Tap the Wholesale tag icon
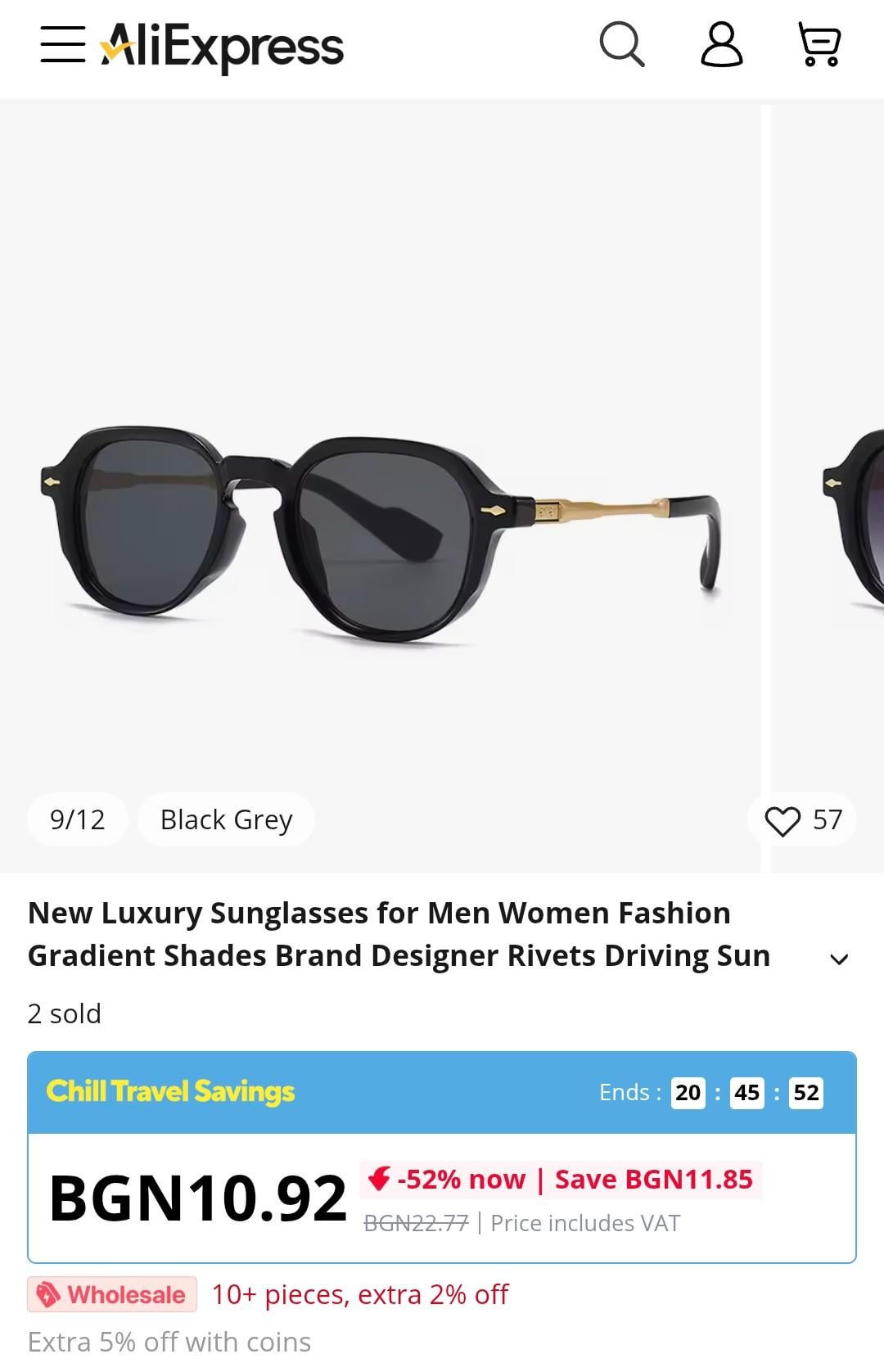Screen dimensions: 884x1372 (48, 1295)
